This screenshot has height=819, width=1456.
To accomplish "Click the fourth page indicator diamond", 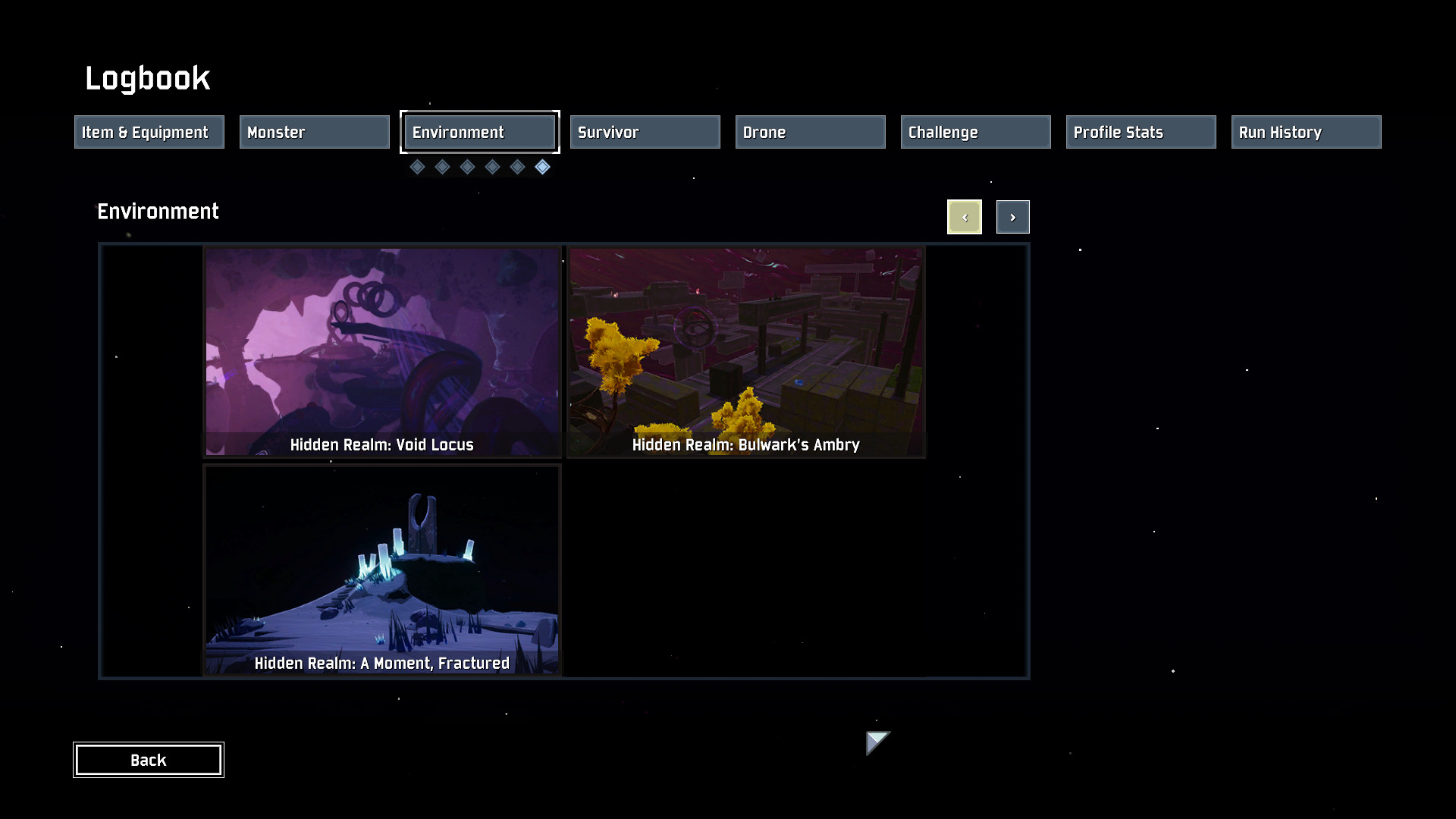I will [492, 167].
